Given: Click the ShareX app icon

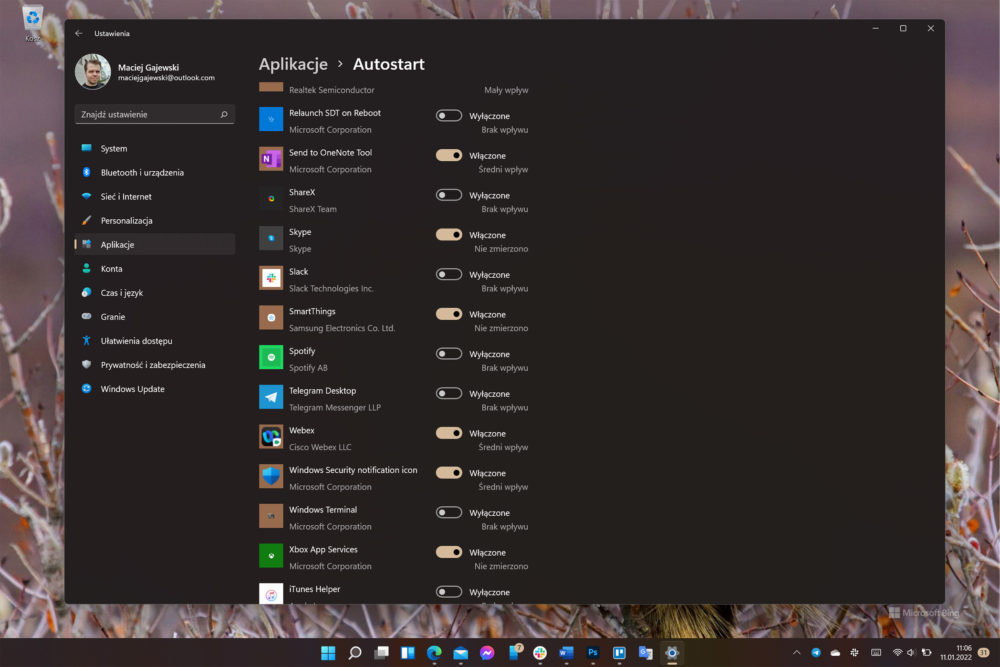Looking at the screenshot, I should coord(271,198).
